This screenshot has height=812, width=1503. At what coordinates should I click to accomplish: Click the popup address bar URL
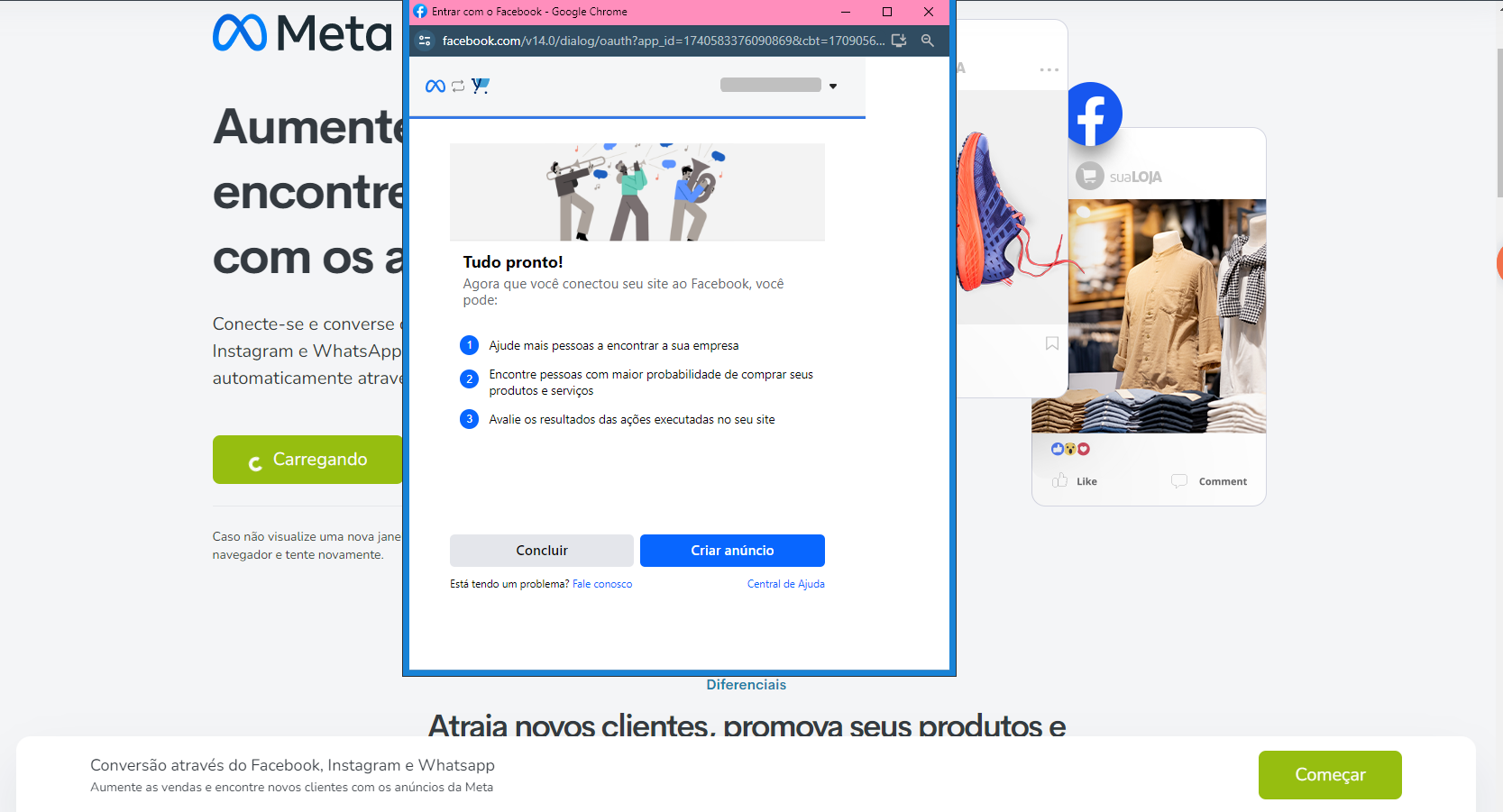pos(663,41)
